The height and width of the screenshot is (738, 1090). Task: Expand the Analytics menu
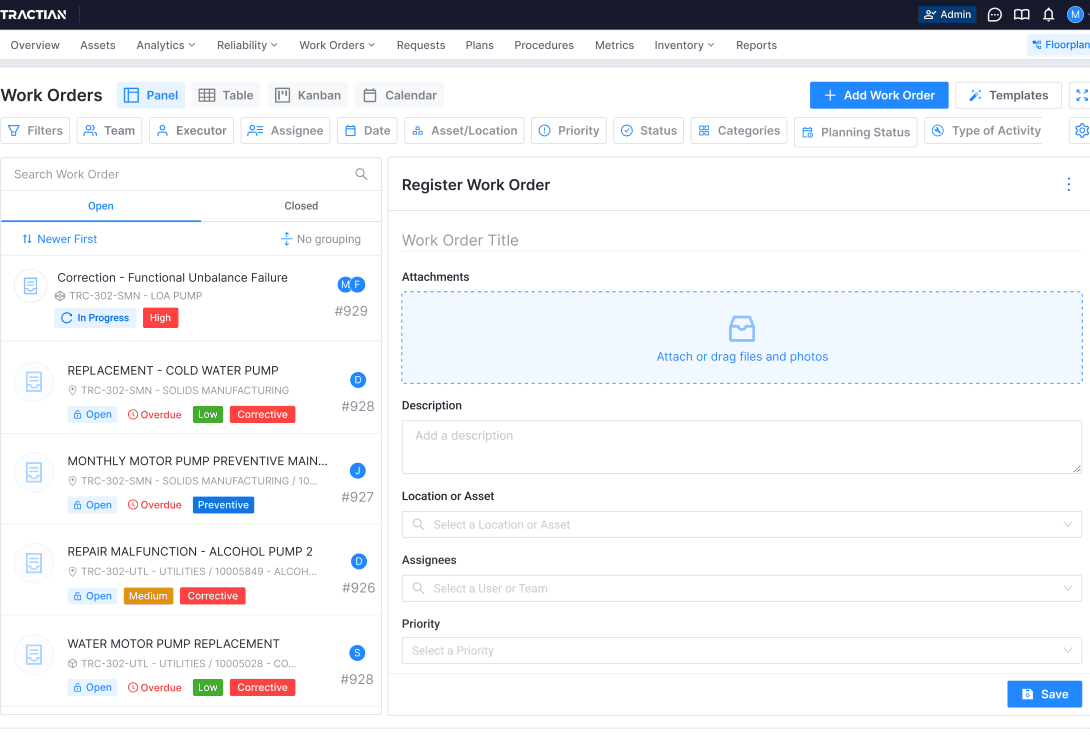165,45
